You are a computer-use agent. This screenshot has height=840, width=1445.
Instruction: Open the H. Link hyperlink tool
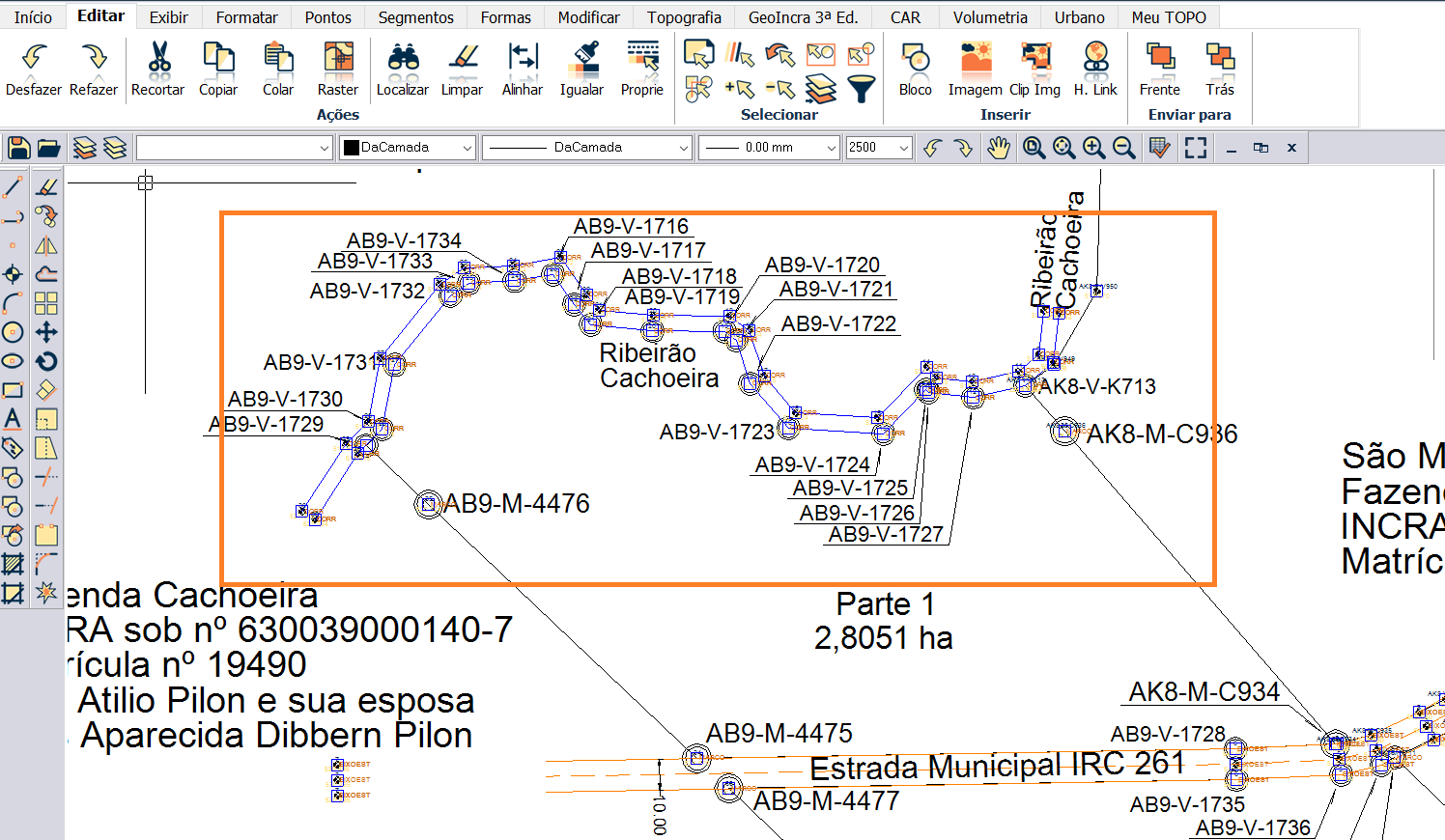pyautogui.click(x=1095, y=59)
